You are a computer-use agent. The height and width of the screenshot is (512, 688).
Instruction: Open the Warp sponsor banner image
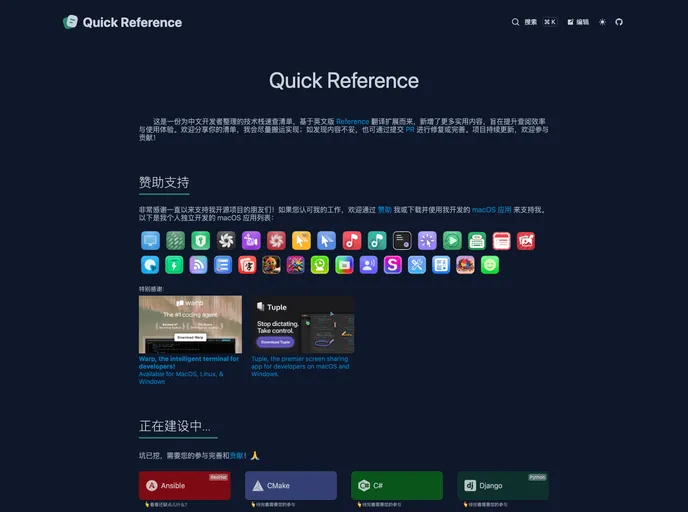pos(190,324)
